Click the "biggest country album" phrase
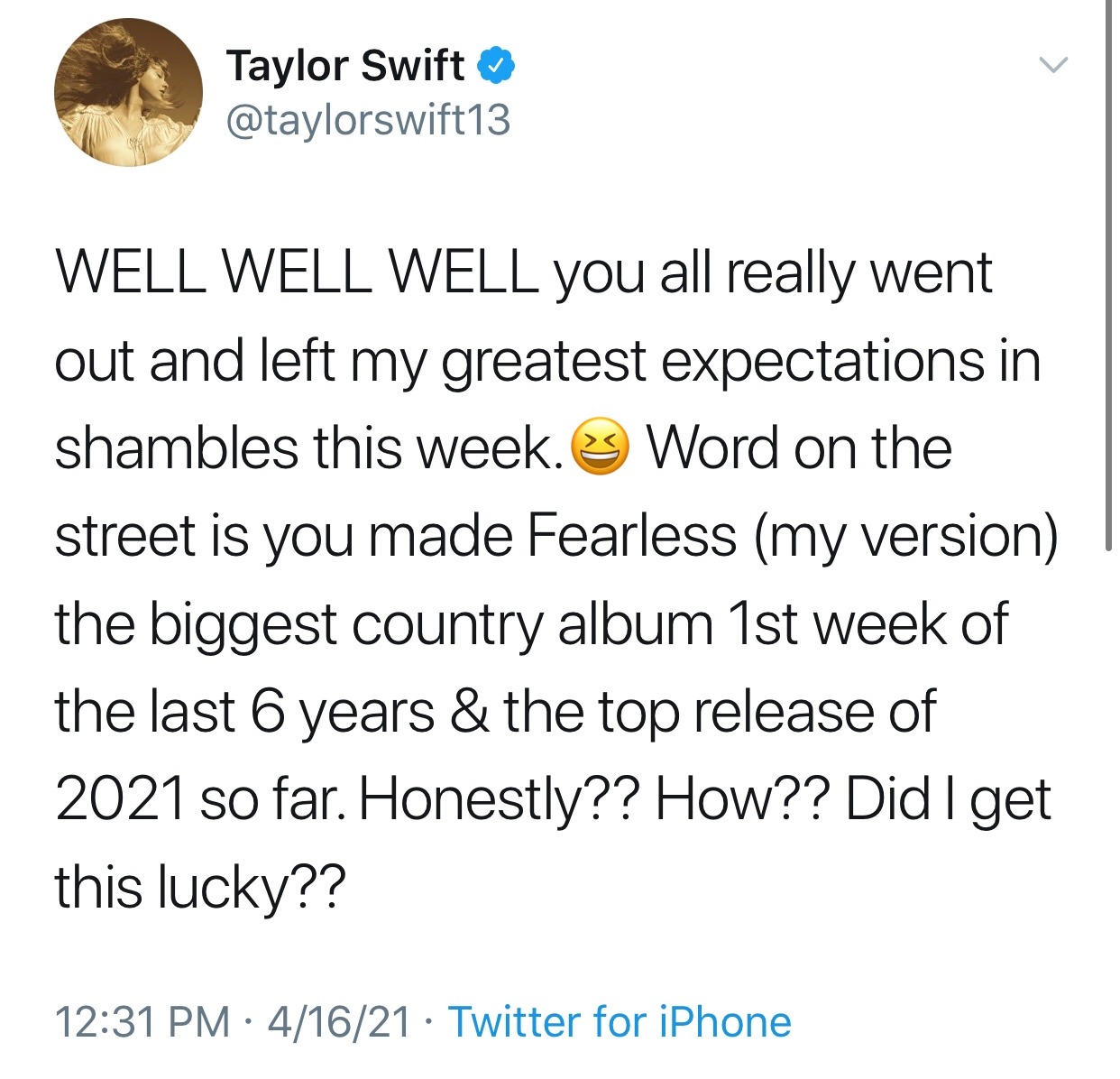 431,623
